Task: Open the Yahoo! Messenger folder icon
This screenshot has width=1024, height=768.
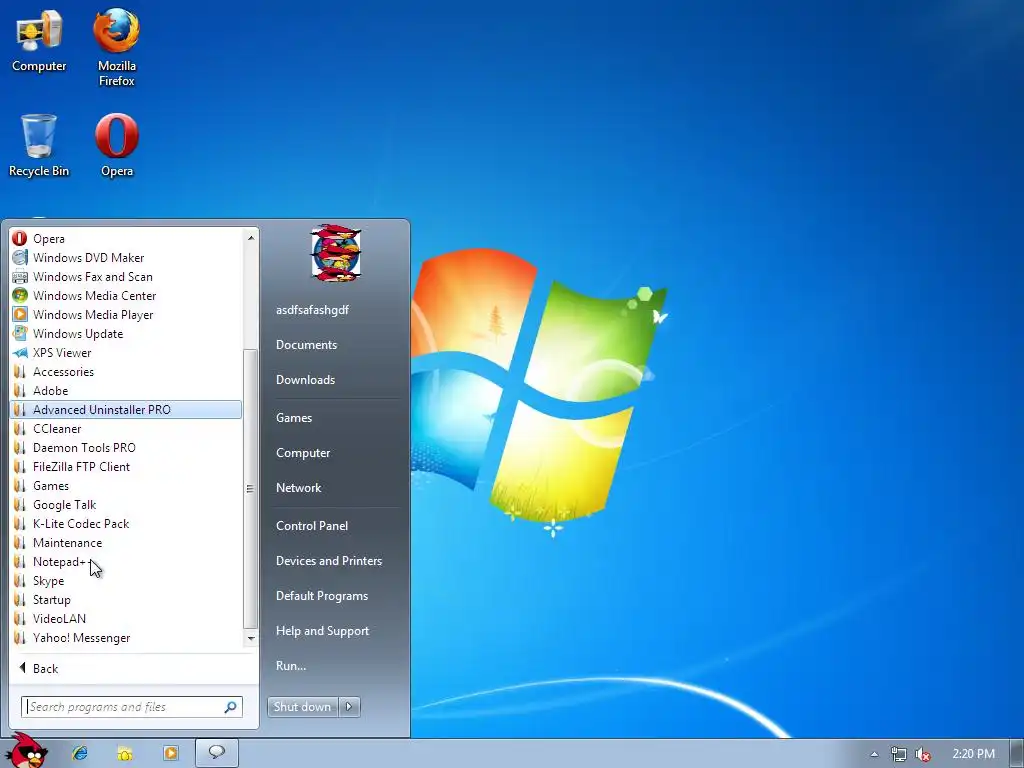Action: click(20, 637)
